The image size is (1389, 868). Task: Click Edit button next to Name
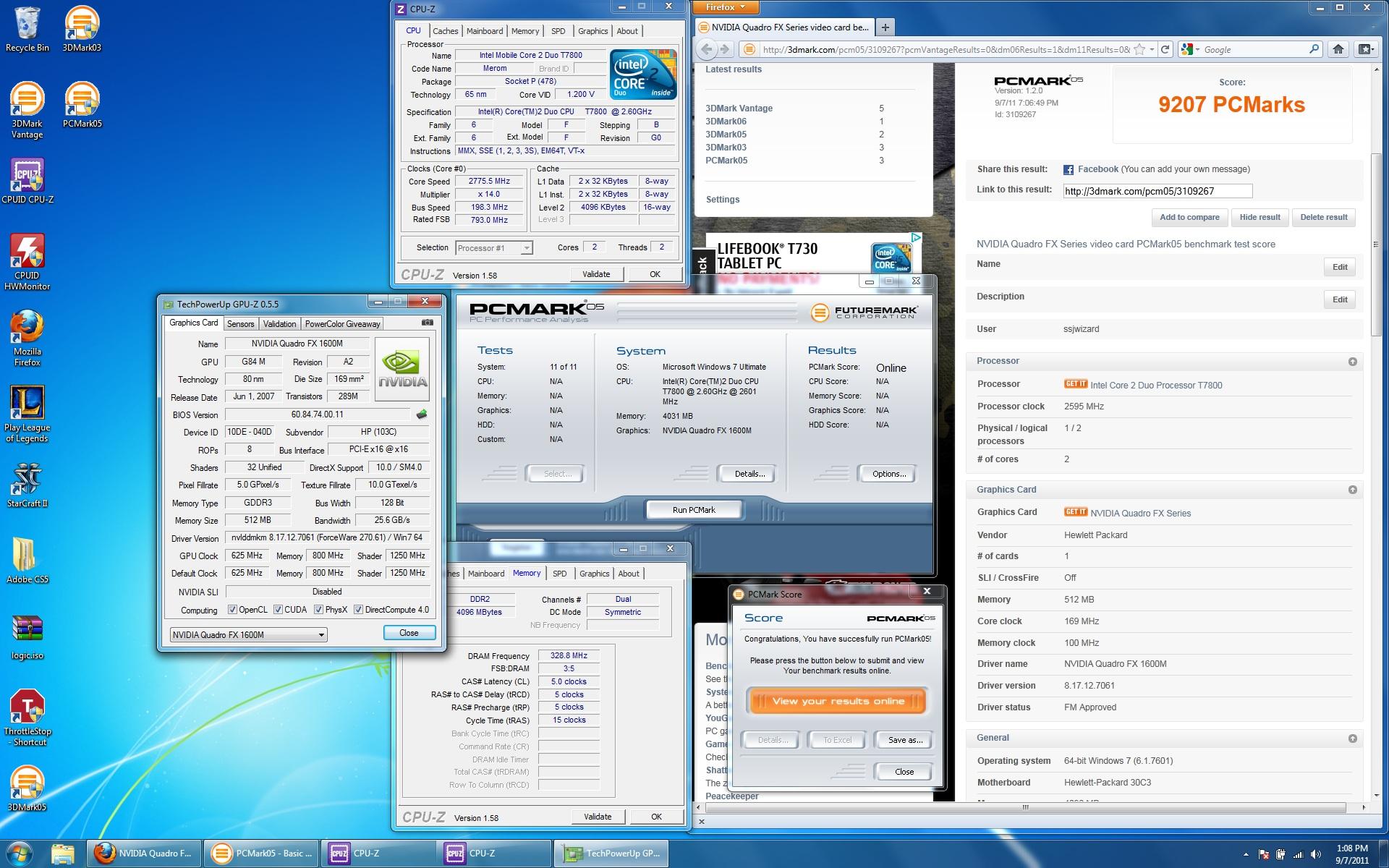click(x=1340, y=267)
